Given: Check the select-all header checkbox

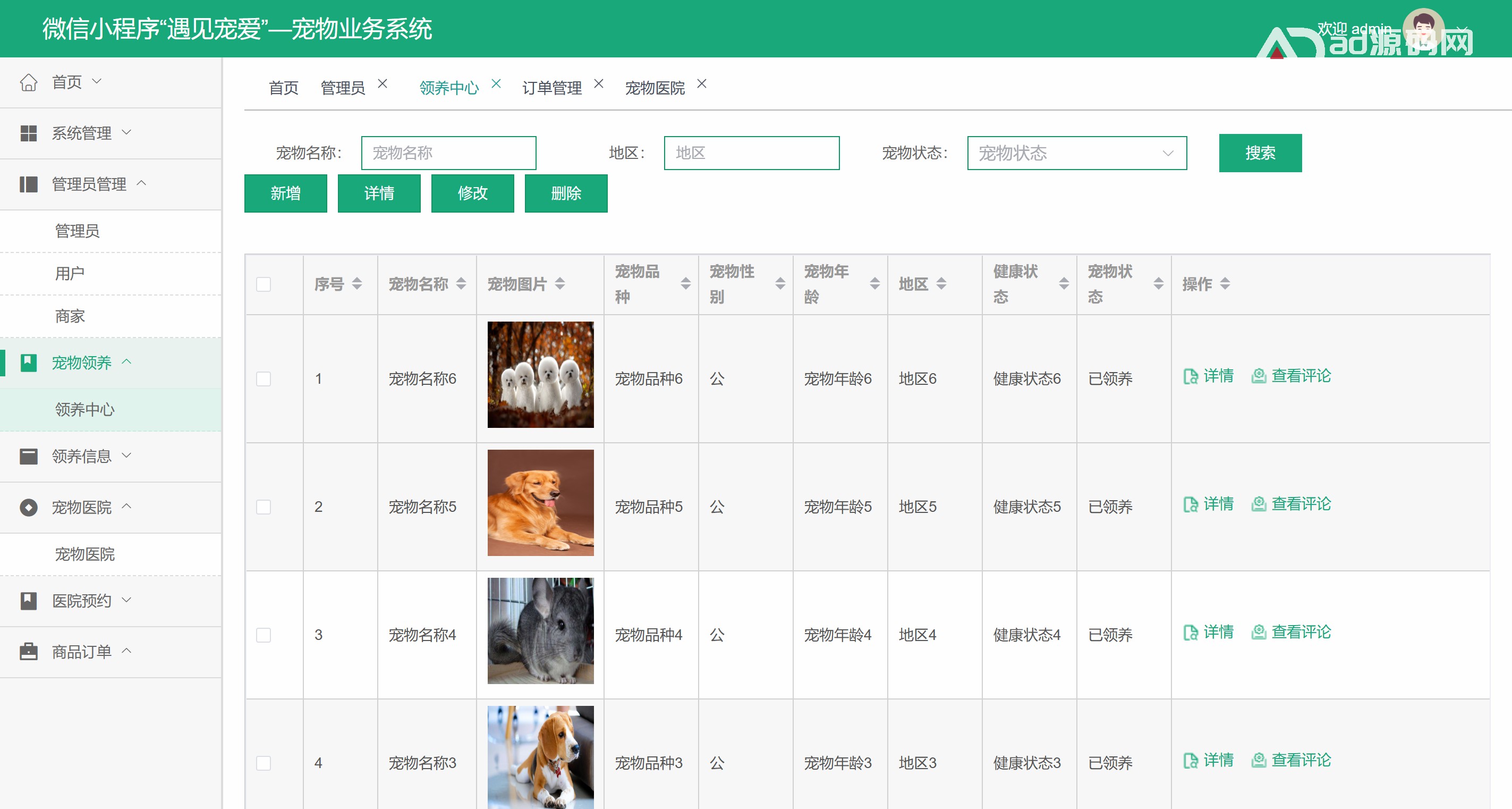Looking at the screenshot, I should (264, 285).
